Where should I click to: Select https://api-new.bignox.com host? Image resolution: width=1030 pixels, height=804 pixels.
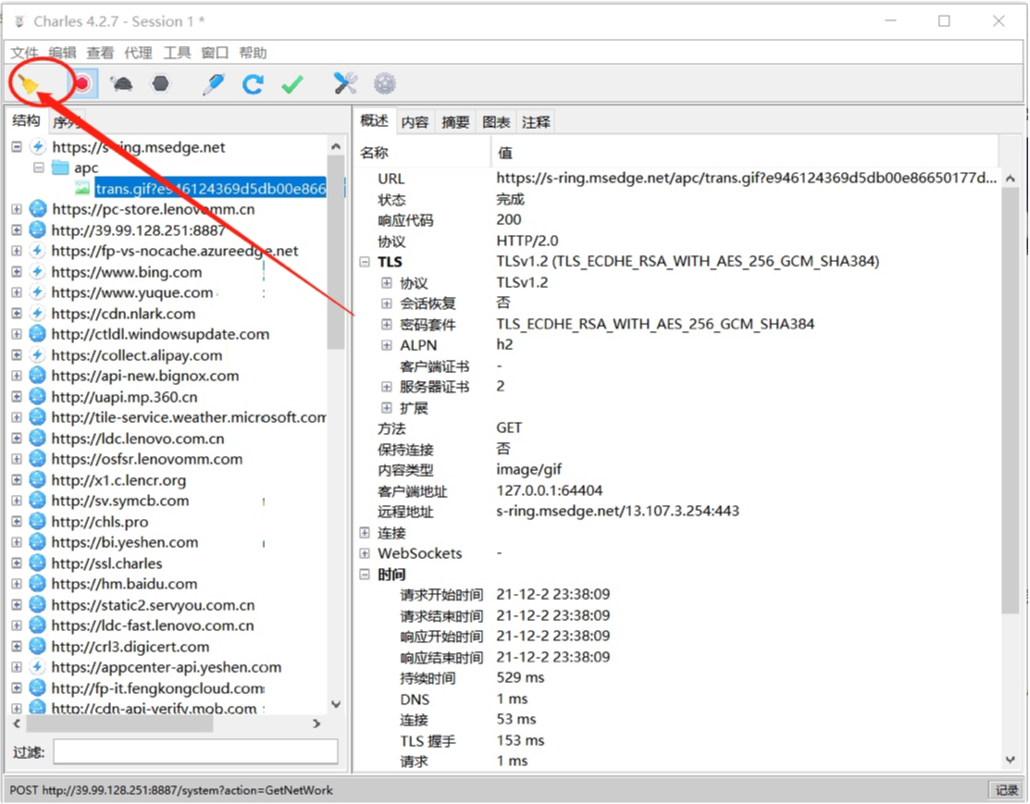click(145, 376)
